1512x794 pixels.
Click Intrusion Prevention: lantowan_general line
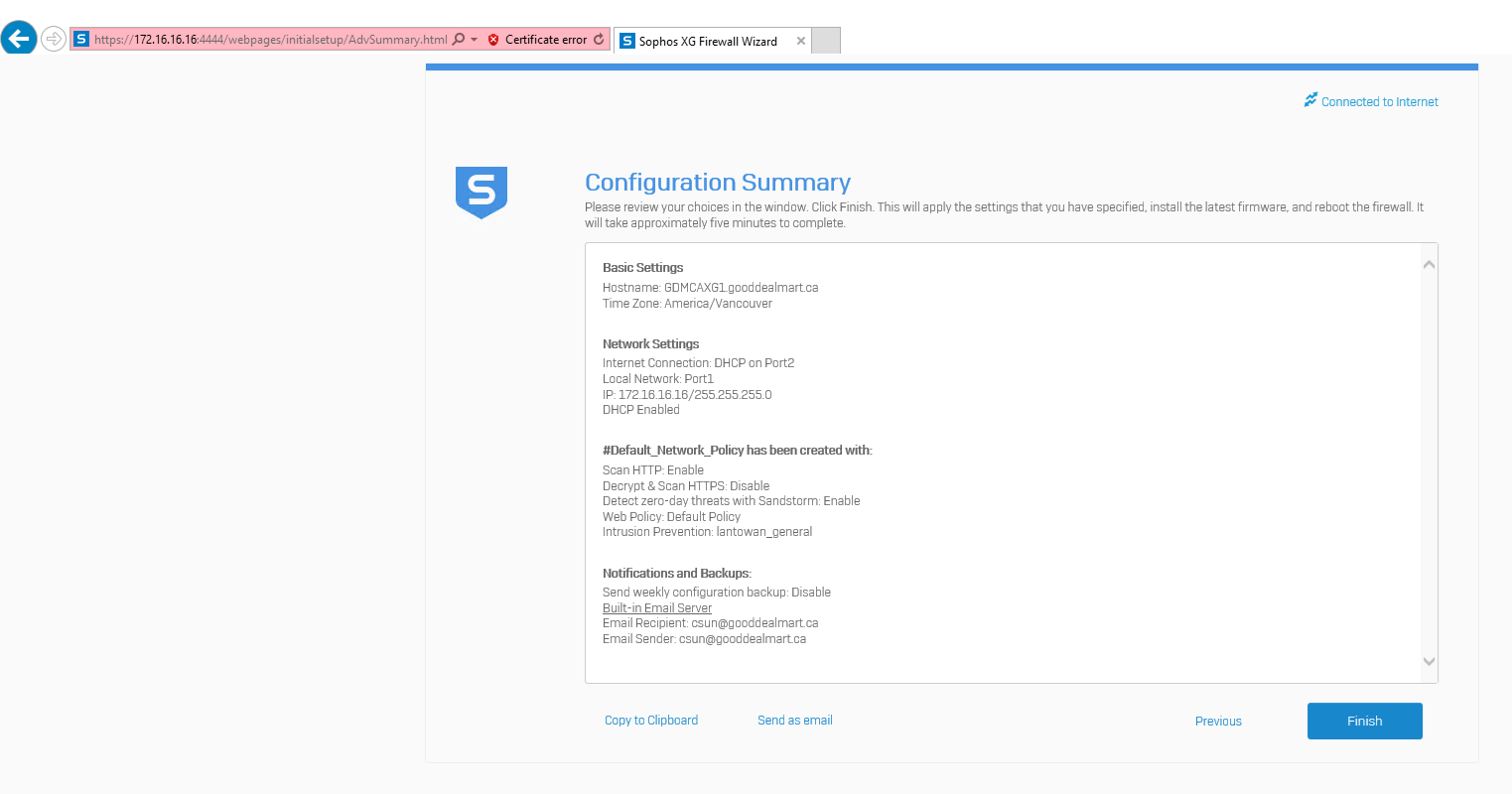[x=708, y=532]
